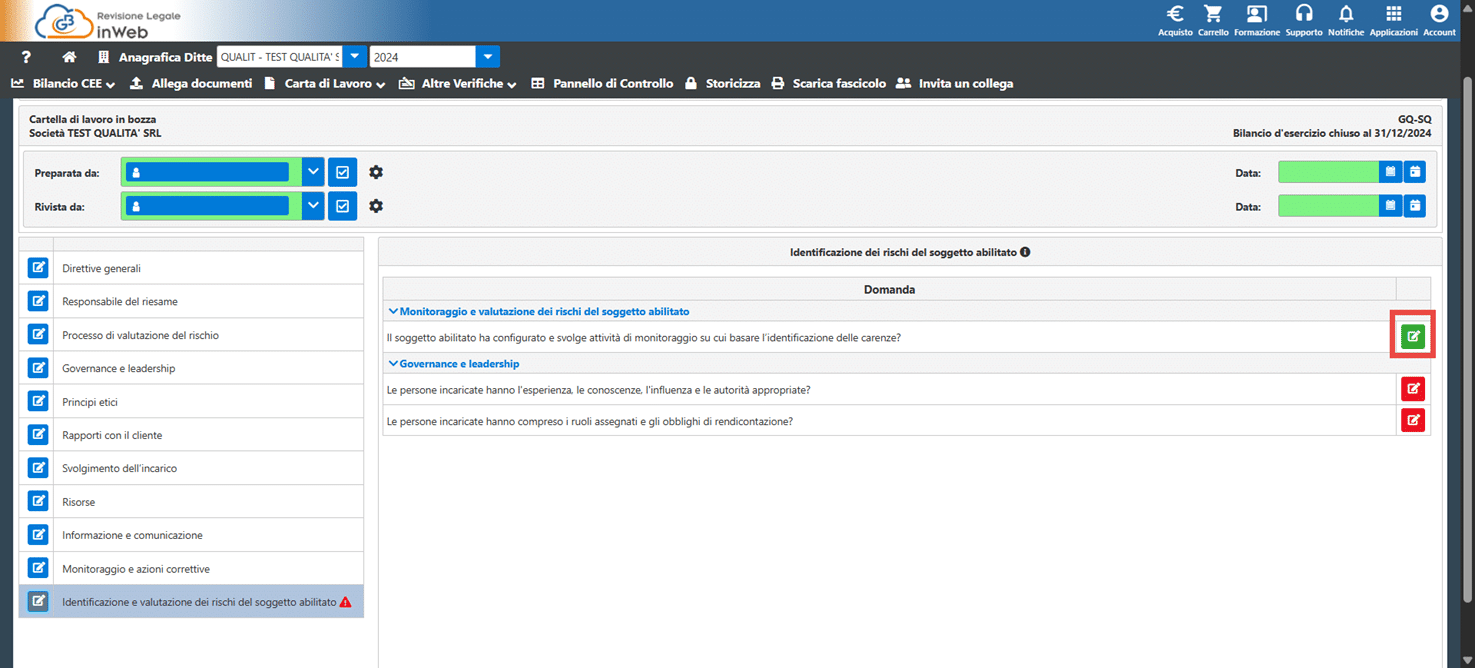Toggle the checkbox button beside Rivista da

pos(343,206)
